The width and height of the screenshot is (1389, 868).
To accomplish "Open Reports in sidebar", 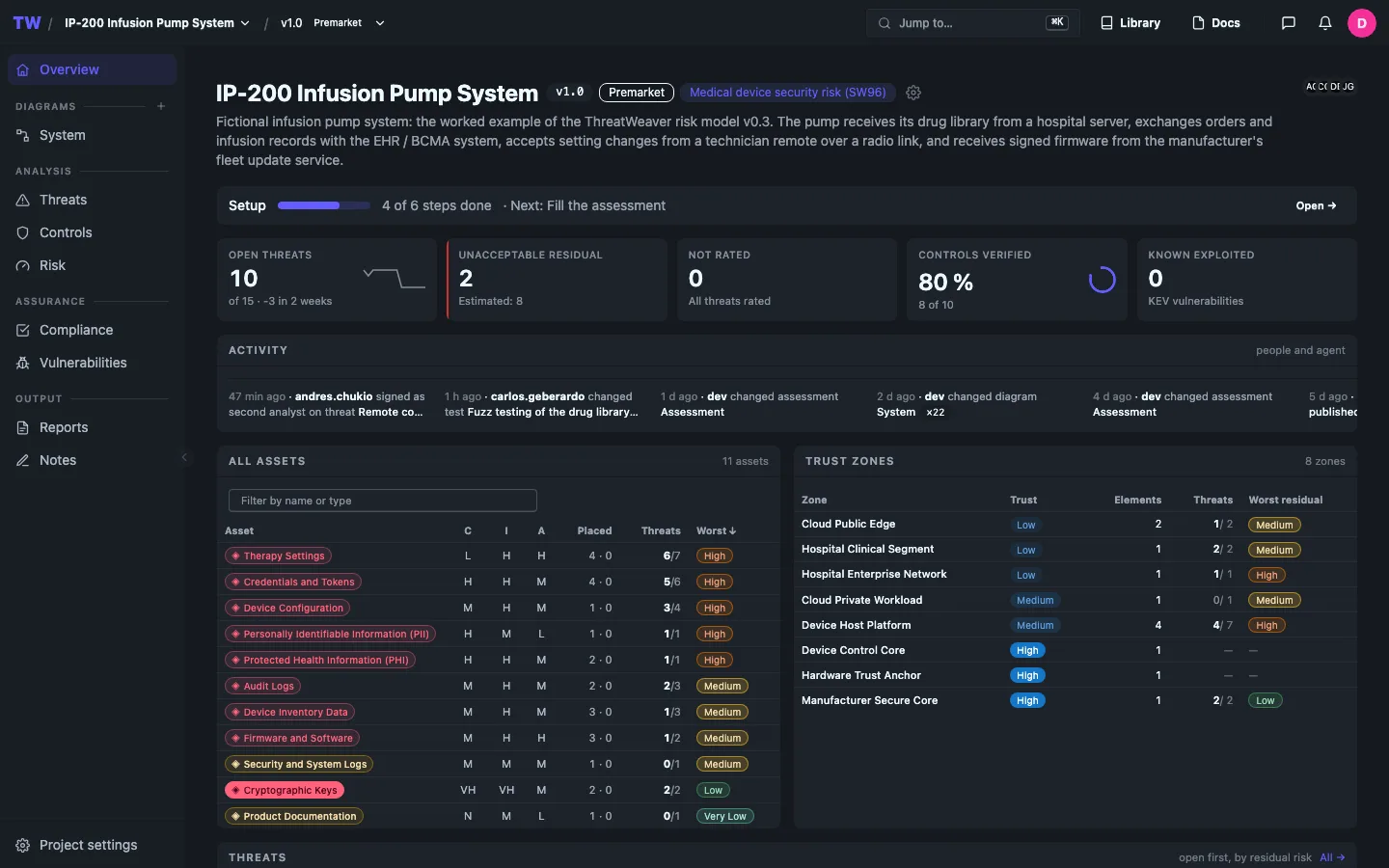I will coord(92,427).
